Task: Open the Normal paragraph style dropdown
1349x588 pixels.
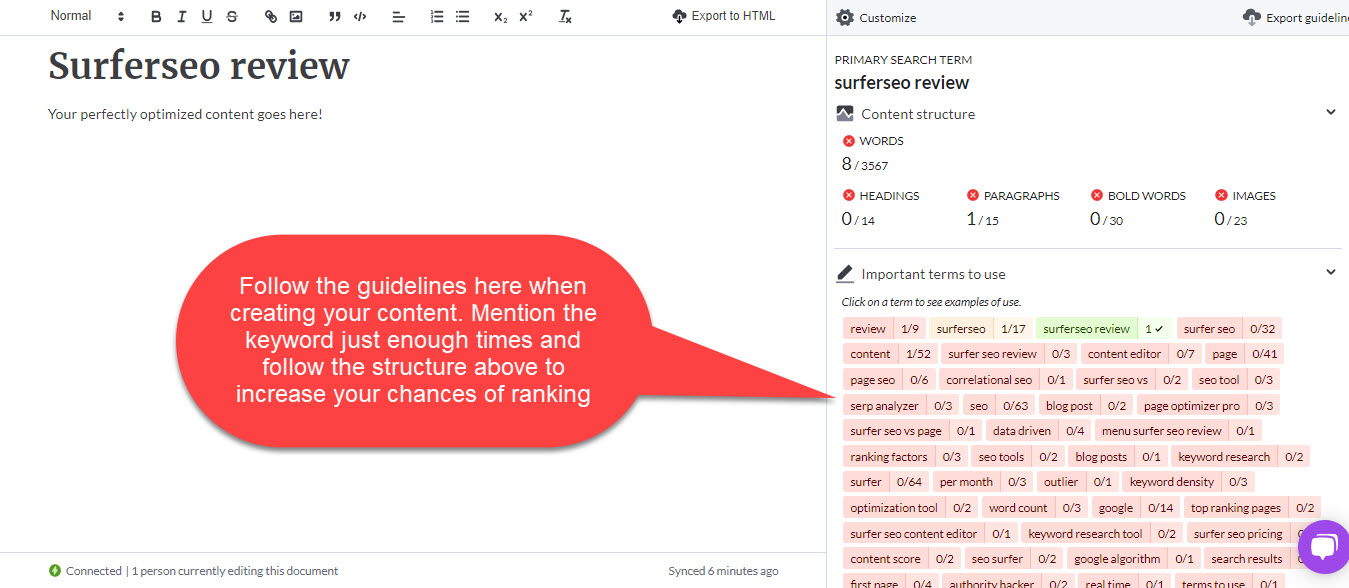Action: tap(87, 16)
